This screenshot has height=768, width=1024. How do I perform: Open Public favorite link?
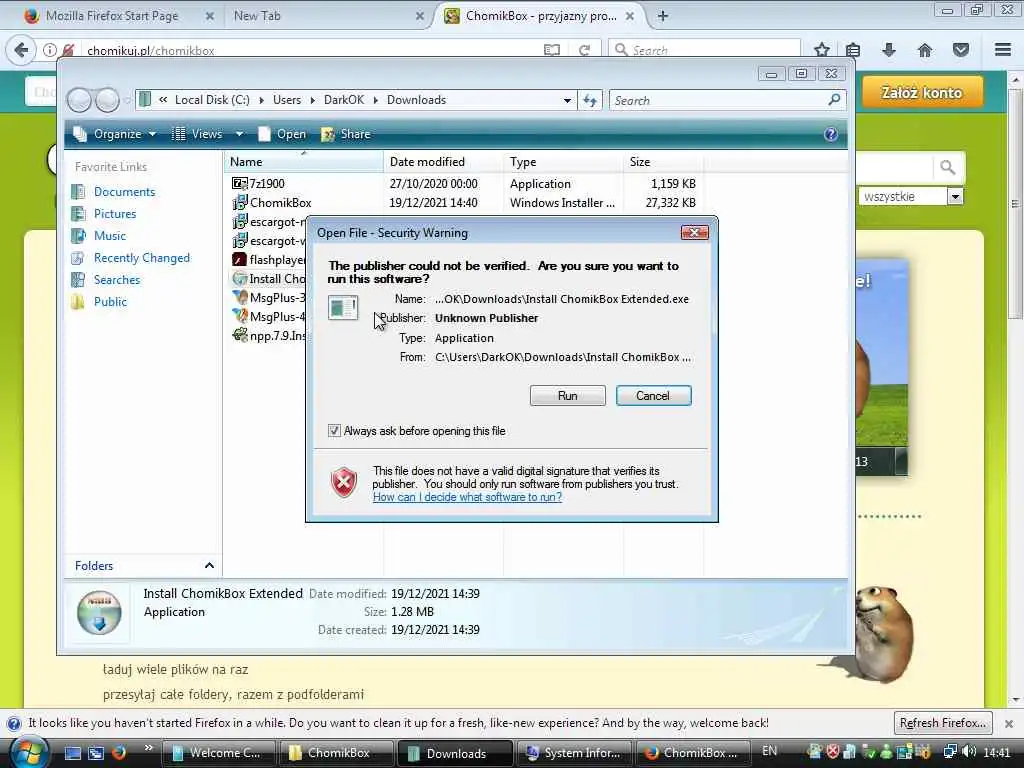[110, 302]
